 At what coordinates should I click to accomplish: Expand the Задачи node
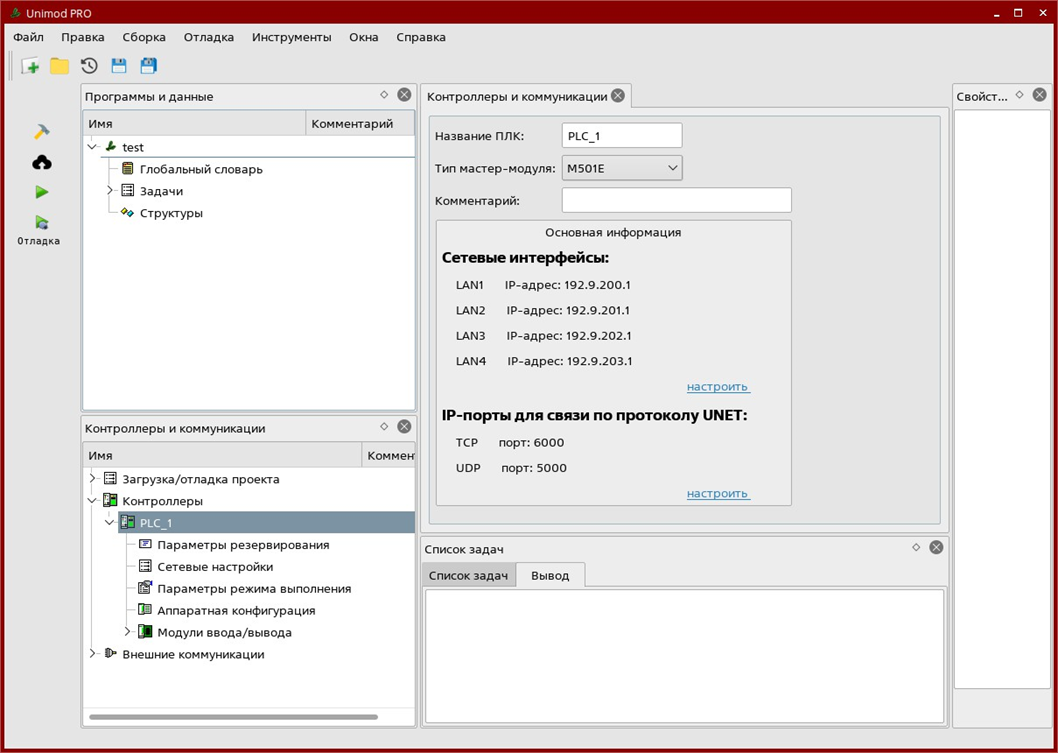(110, 191)
